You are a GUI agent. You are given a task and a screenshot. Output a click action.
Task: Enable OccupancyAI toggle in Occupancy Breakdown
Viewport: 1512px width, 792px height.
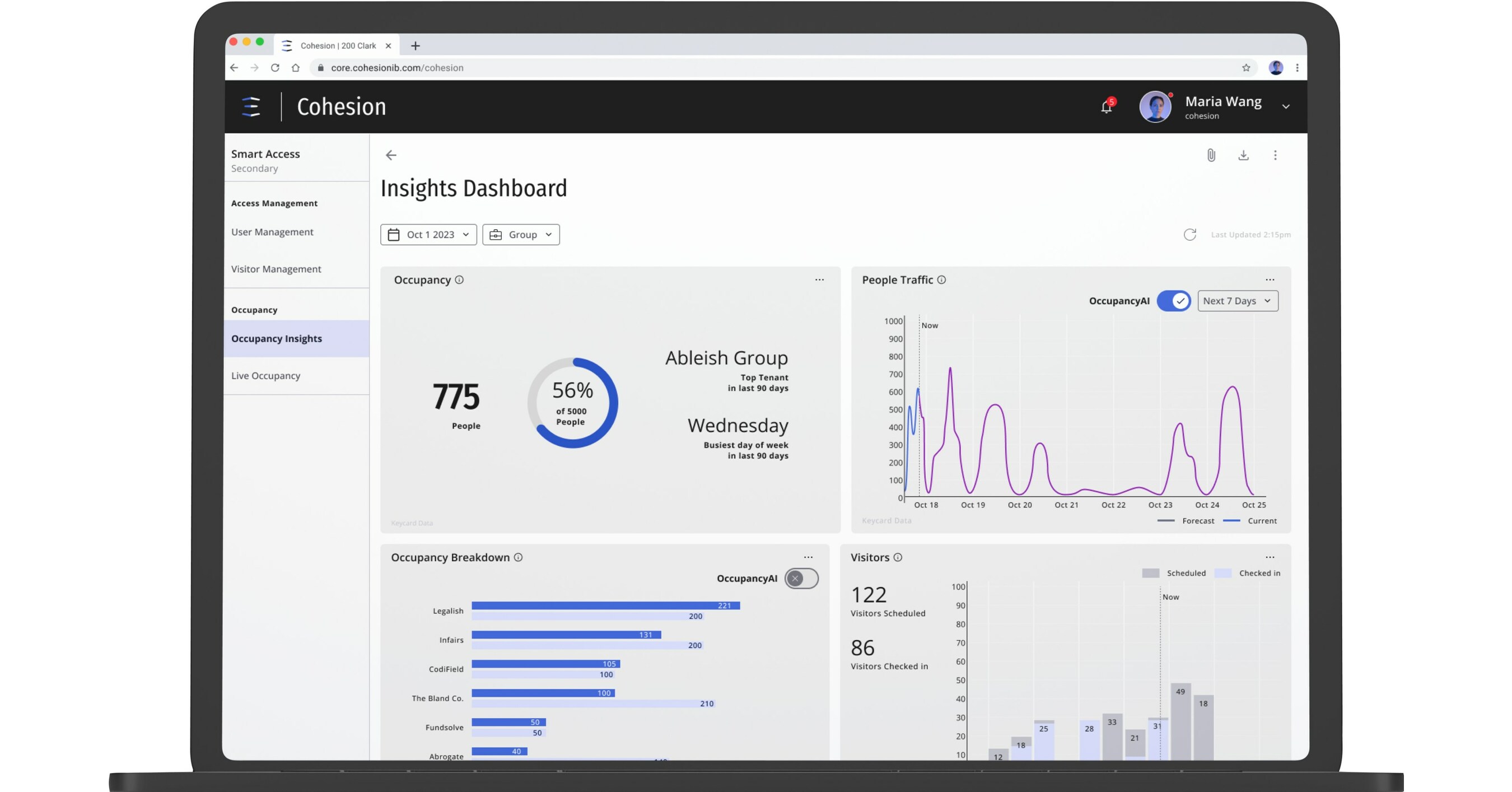tap(801, 578)
